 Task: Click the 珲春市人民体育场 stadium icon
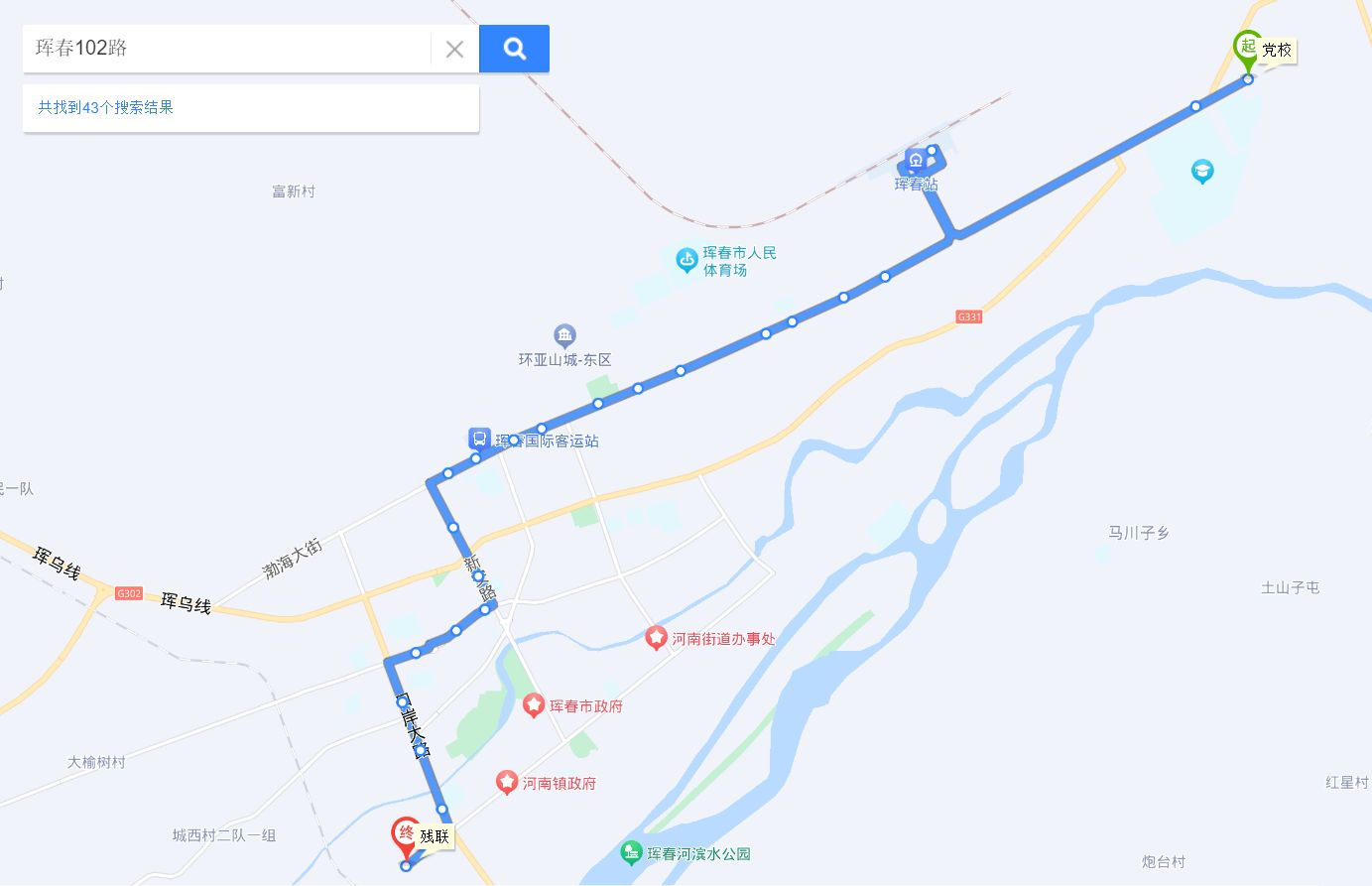pos(686,261)
